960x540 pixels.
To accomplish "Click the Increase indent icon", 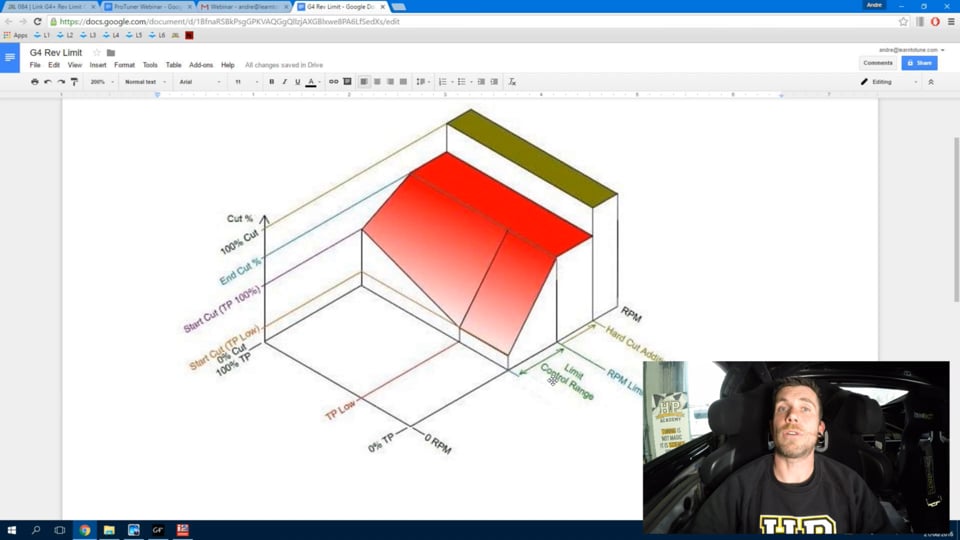I will click(494, 81).
